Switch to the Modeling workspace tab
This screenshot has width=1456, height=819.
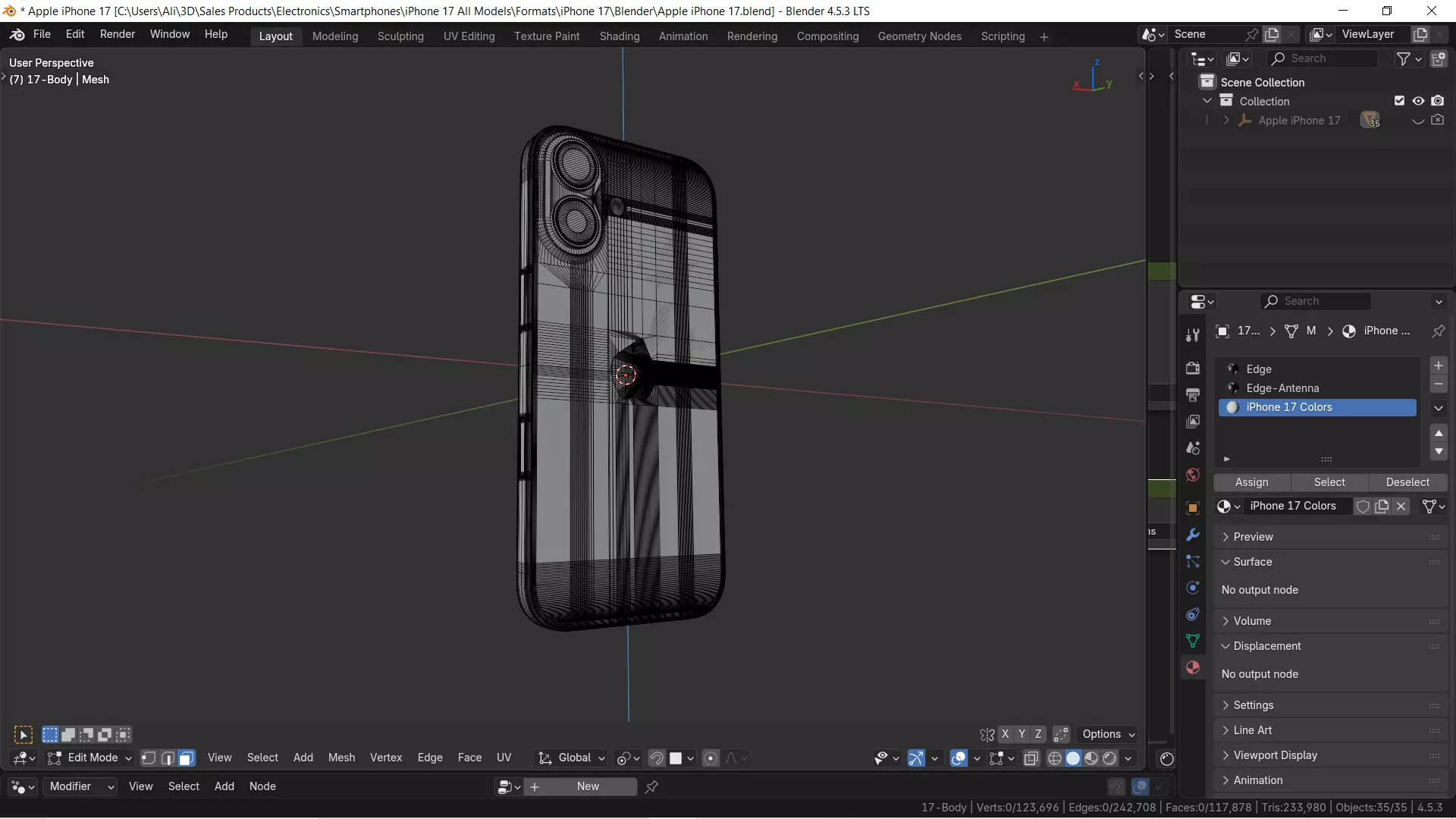click(335, 36)
